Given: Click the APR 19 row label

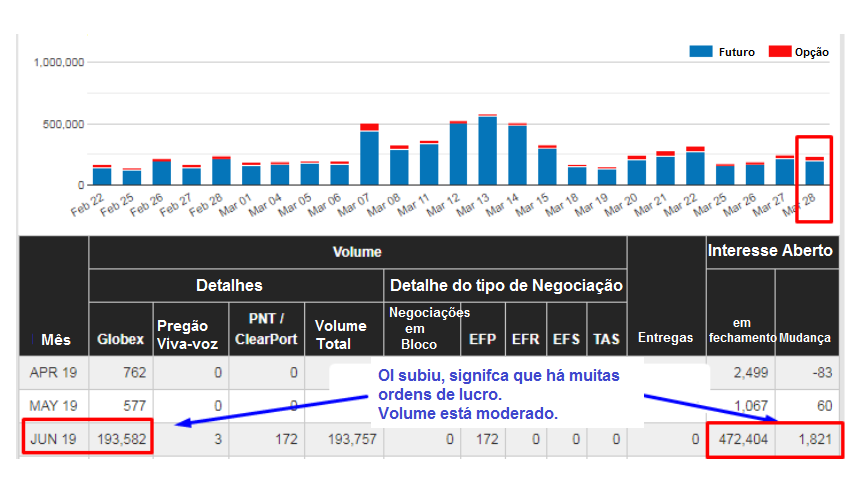Looking at the screenshot, I should click(55, 373).
